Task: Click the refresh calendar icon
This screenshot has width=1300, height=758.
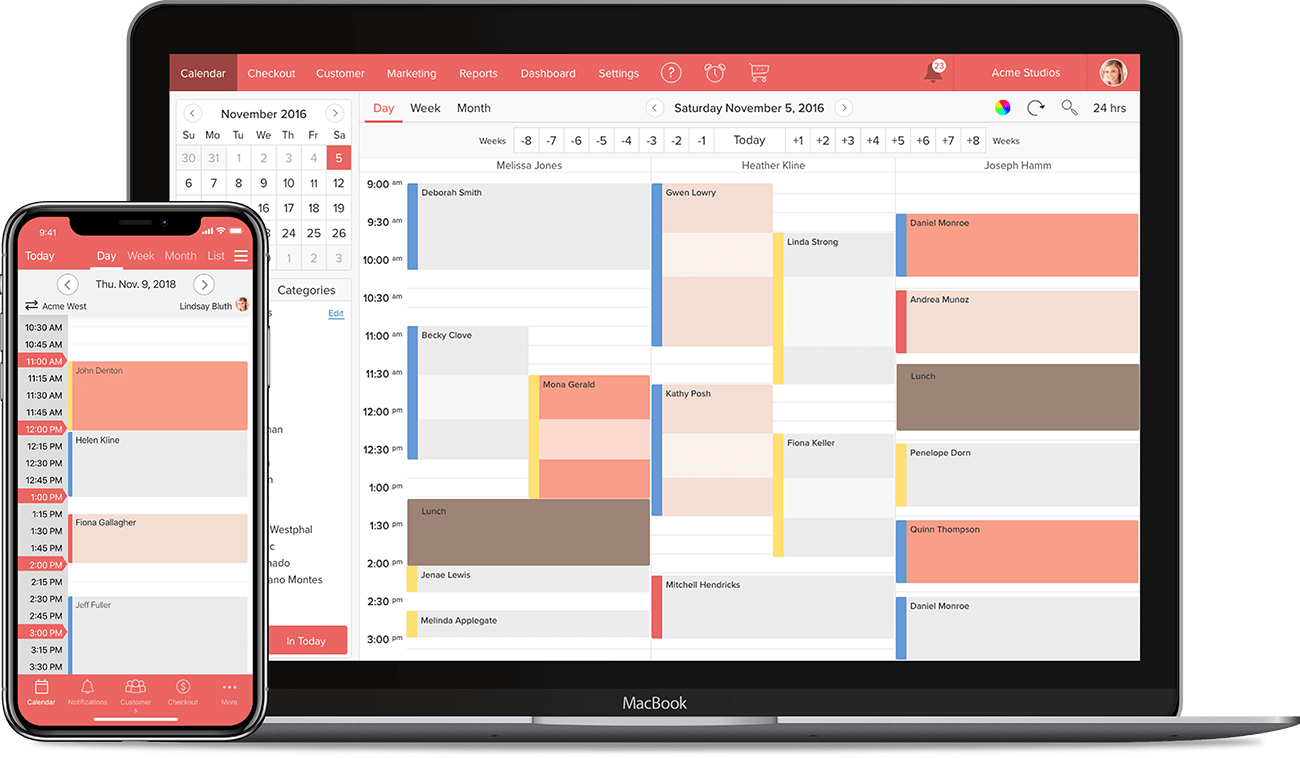Action: point(1036,108)
